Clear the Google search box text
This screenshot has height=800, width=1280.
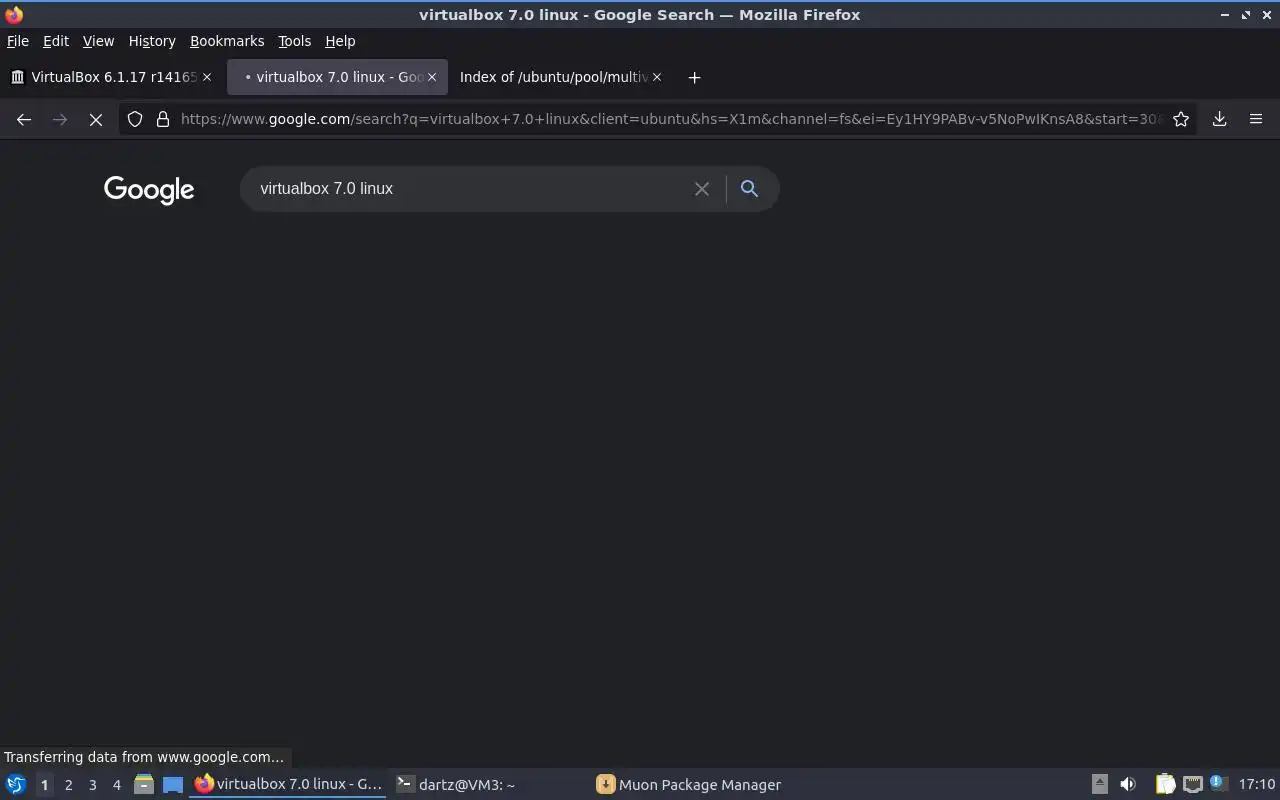[702, 189]
